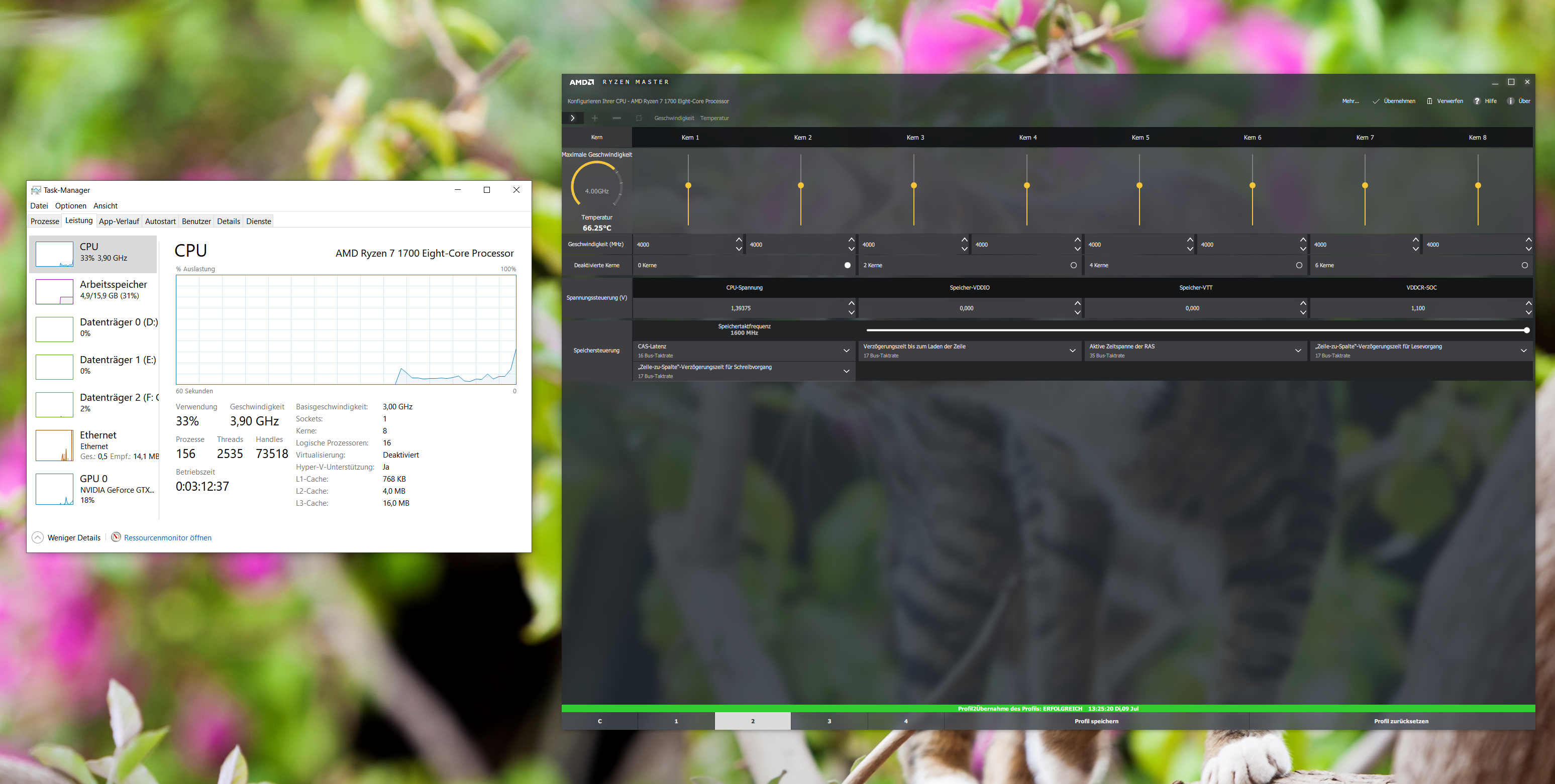This screenshot has width=1555, height=784.
Task: Expand the graph panel with arrow icon
Action: pyautogui.click(x=572, y=119)
